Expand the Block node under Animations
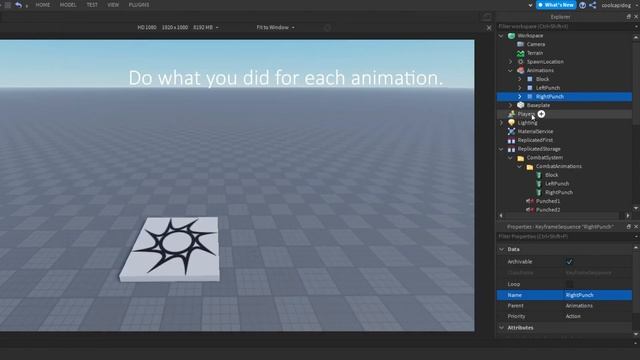The image size is (640, 360). tap(520, 79)
